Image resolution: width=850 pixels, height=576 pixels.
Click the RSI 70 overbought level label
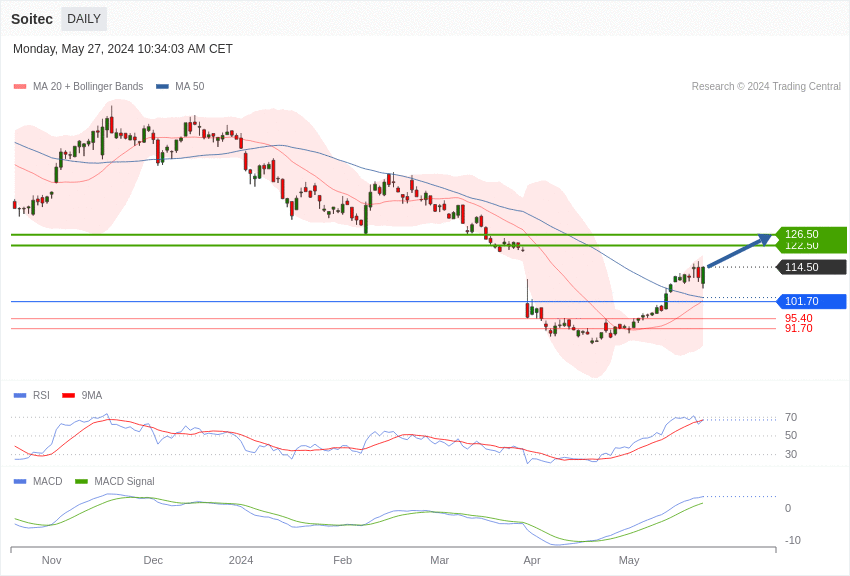(791, 417)
